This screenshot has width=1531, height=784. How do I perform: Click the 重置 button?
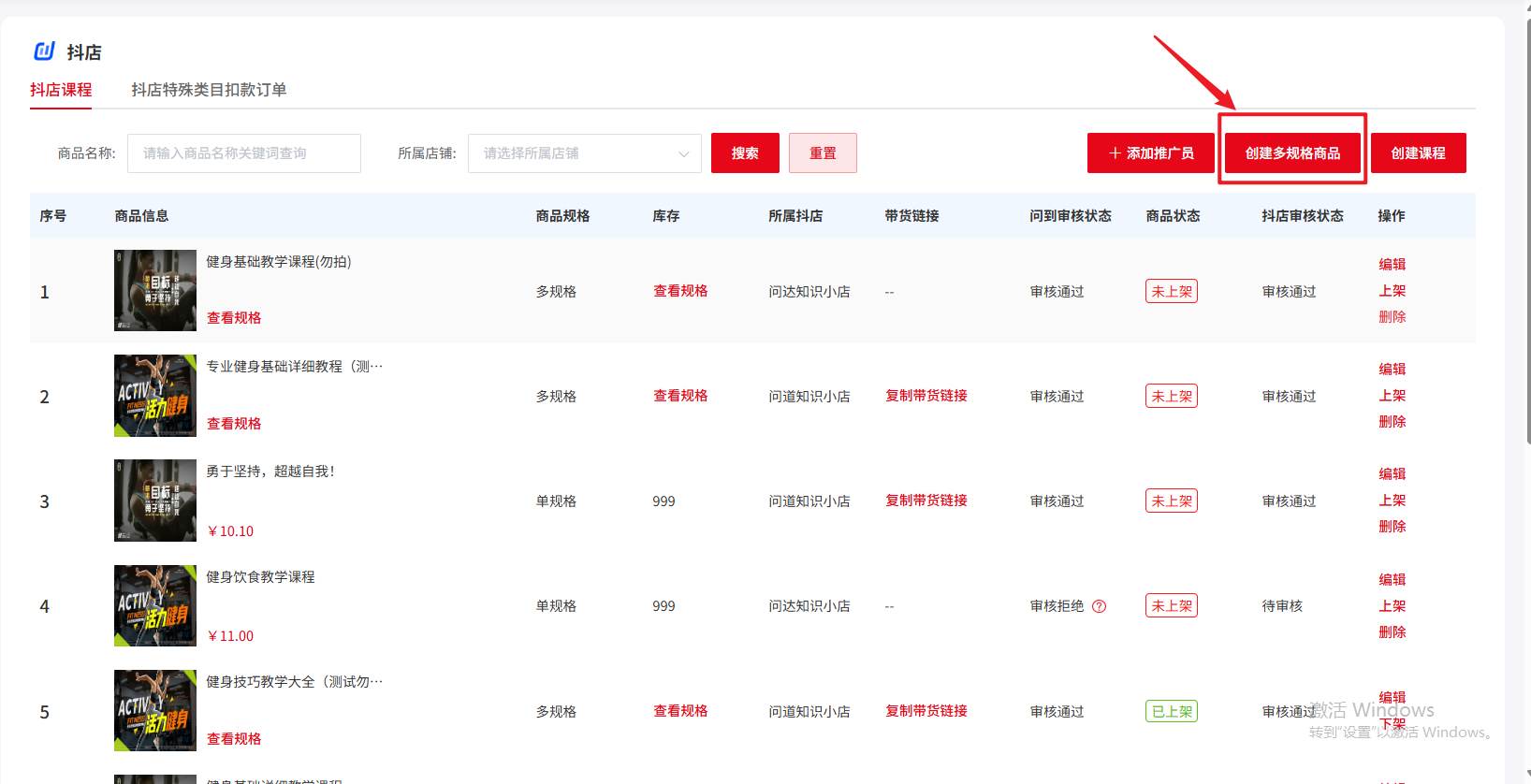point(823,153)
